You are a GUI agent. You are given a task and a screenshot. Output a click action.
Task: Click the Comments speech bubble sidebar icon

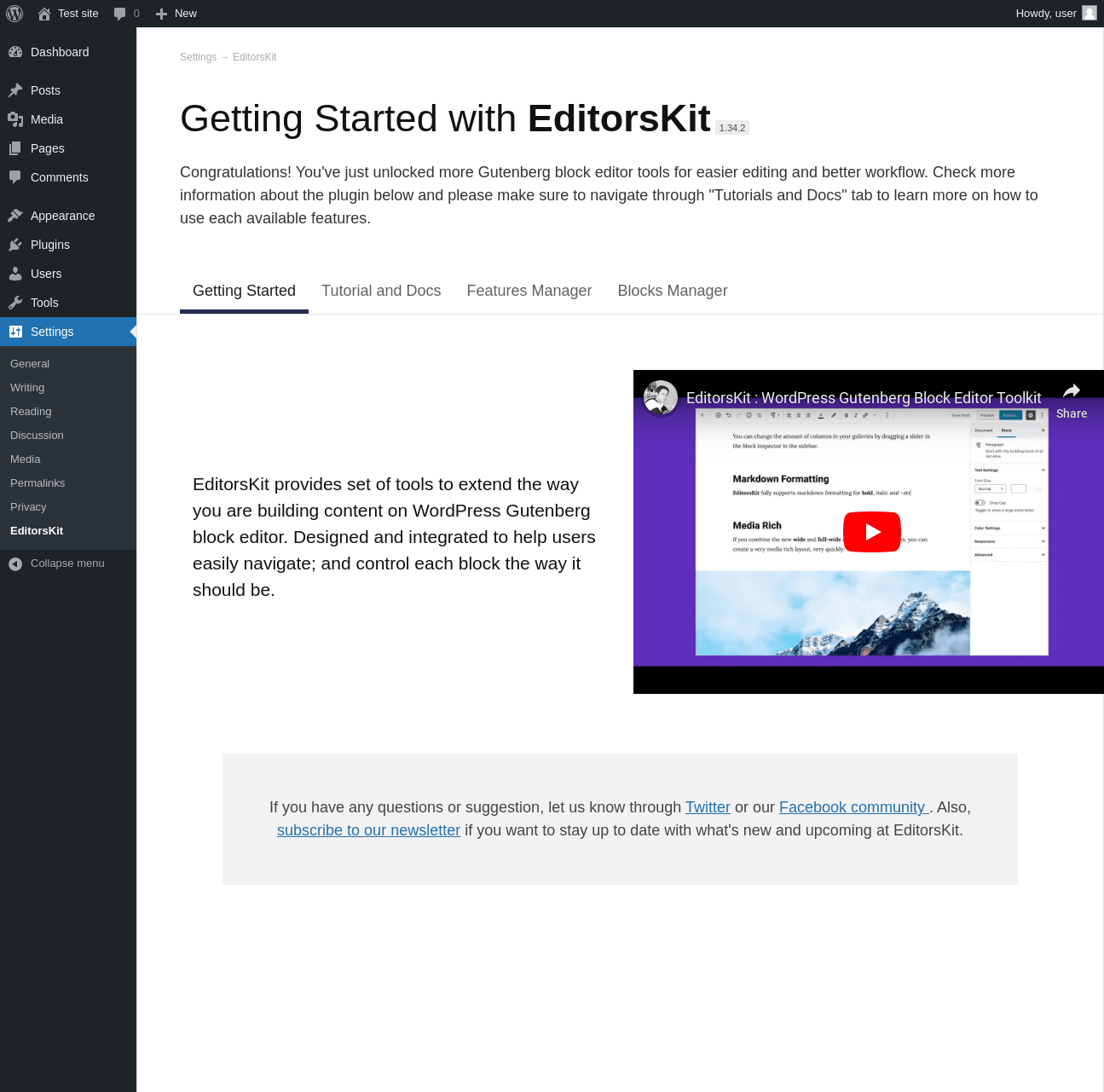(x=15, y=177)
